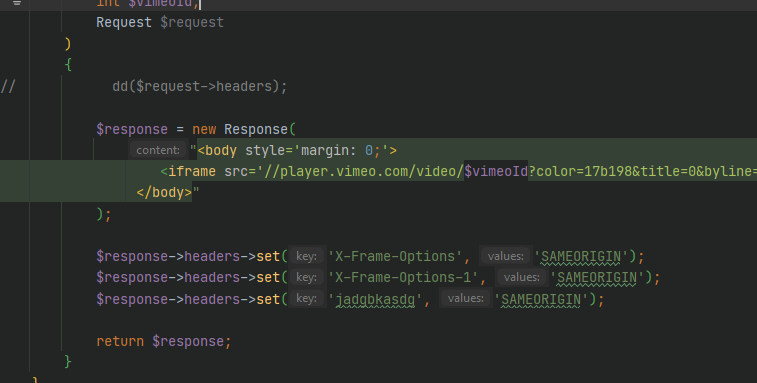Click the Request type hint in parameters
757x383 pixels.
coord(124,22)
